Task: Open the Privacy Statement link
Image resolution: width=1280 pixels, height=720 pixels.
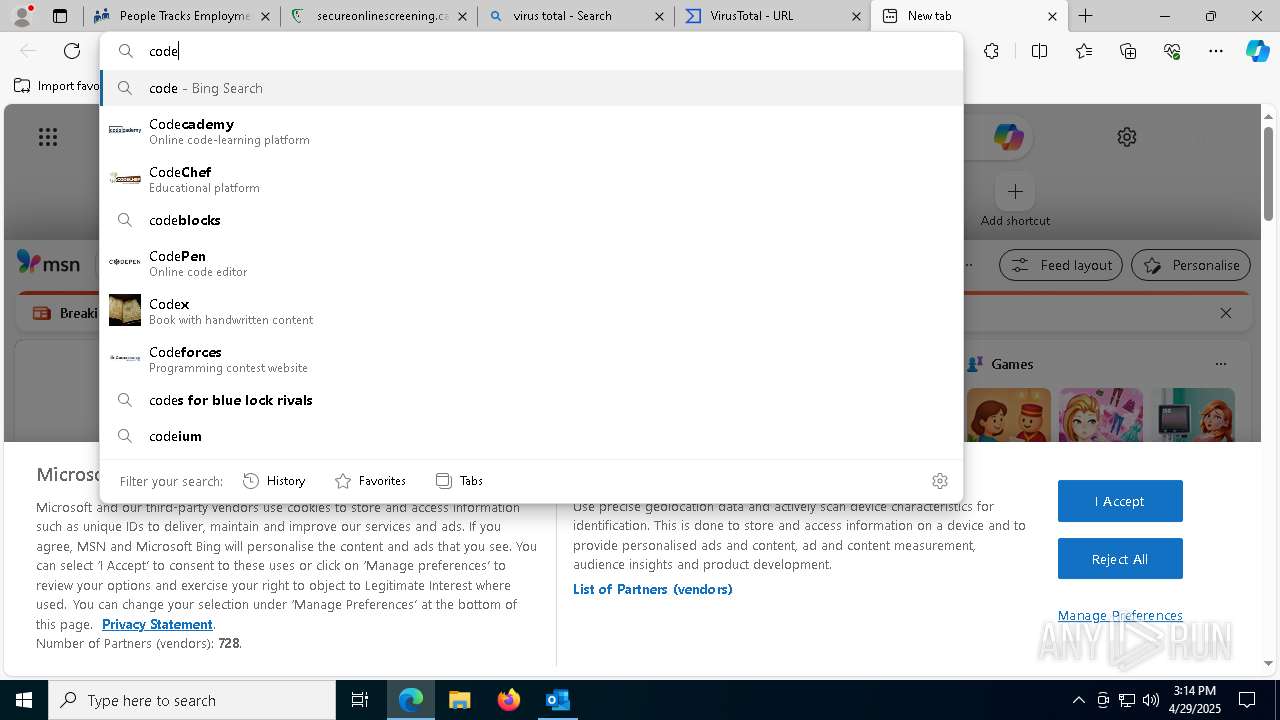Action: pyautogui.click(x=157, y=624)
